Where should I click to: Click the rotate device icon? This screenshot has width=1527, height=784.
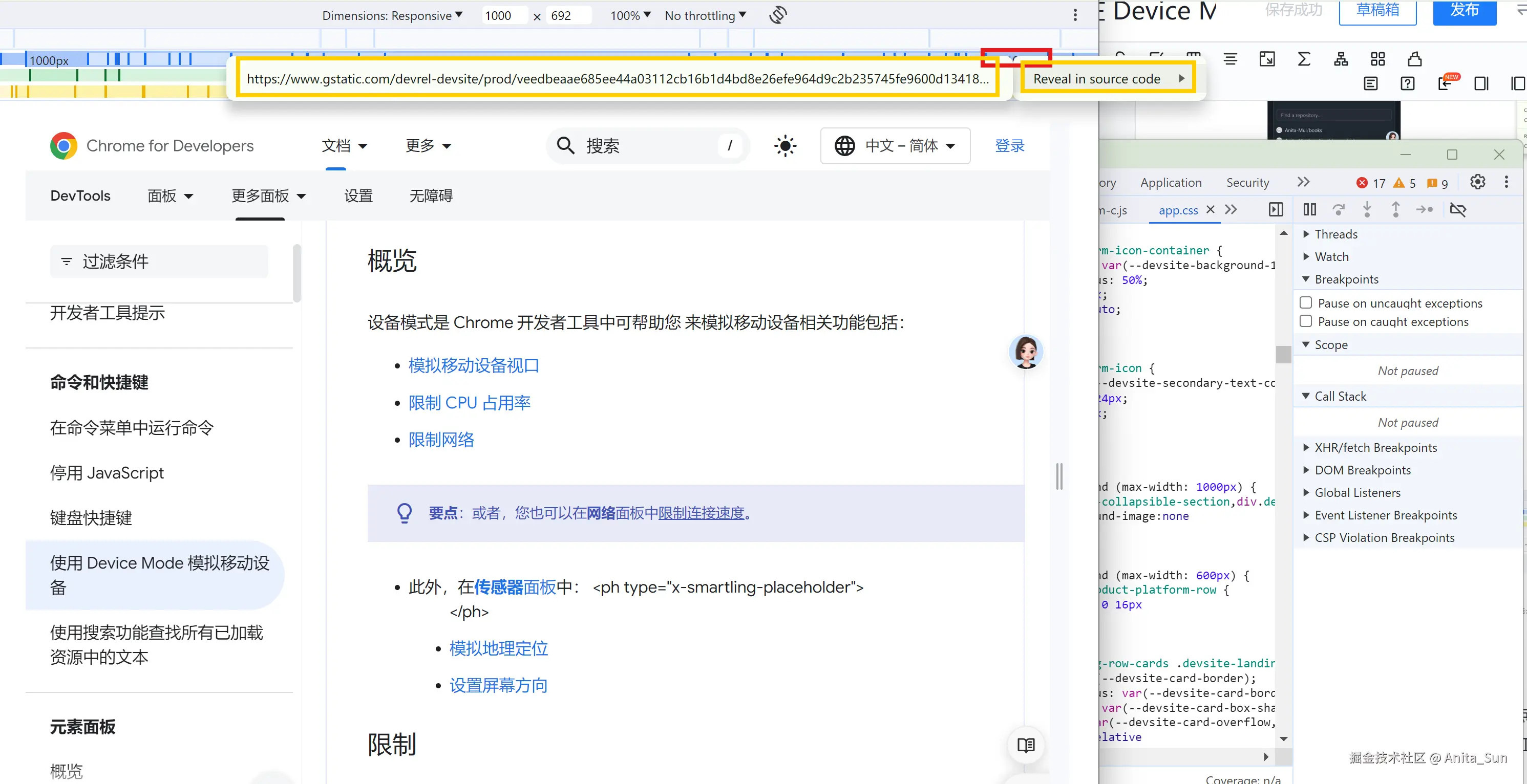click(778, 15)
